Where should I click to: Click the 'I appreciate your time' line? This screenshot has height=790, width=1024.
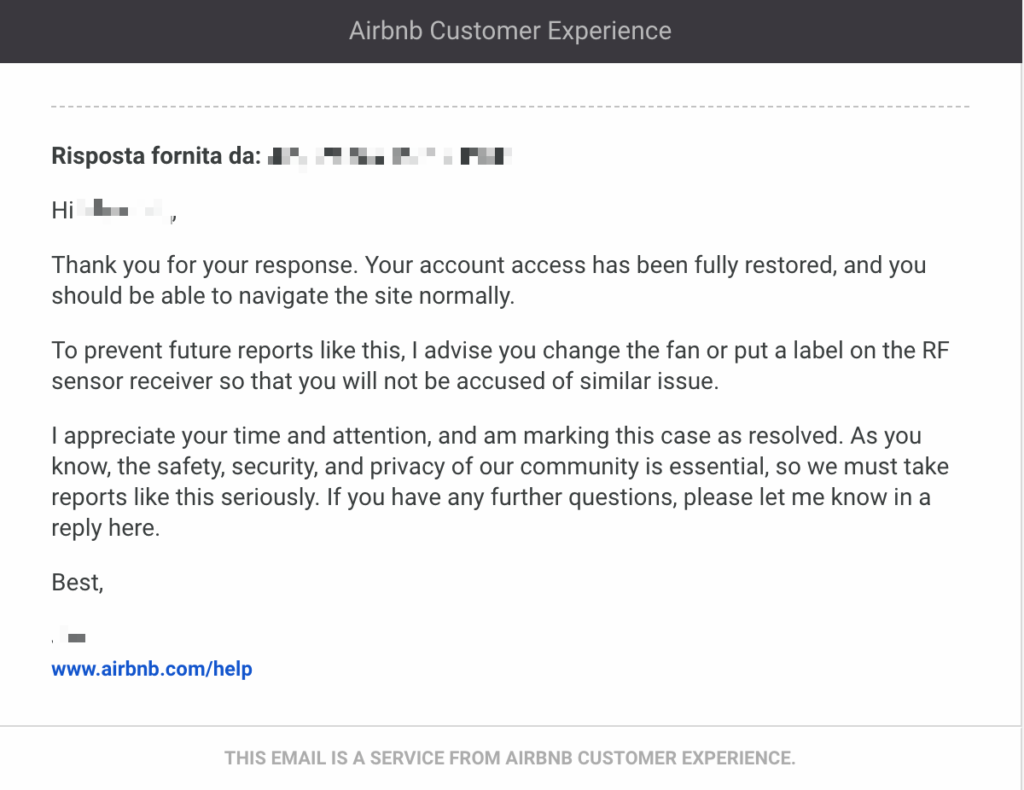(x=487, y=435)
